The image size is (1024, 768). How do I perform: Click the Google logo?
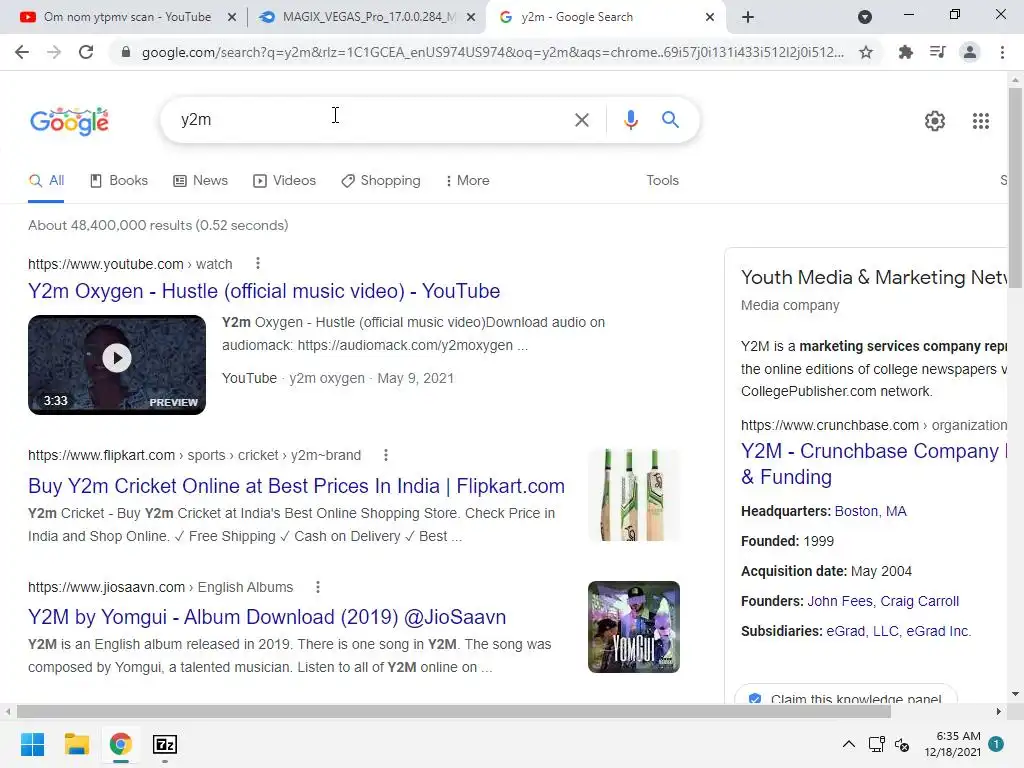click(69, 121)
